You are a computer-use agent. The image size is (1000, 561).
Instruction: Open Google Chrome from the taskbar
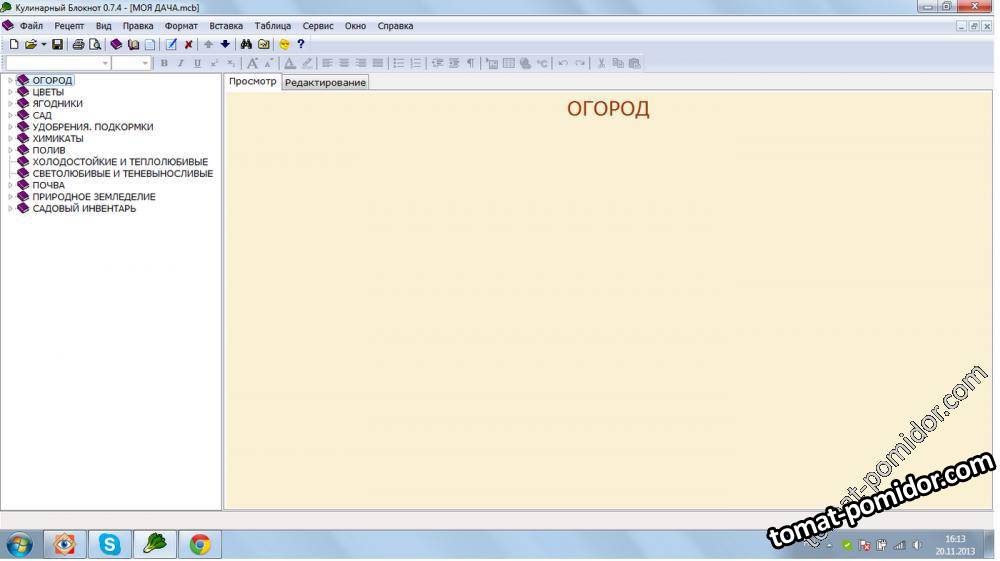[x=200, y=544]
